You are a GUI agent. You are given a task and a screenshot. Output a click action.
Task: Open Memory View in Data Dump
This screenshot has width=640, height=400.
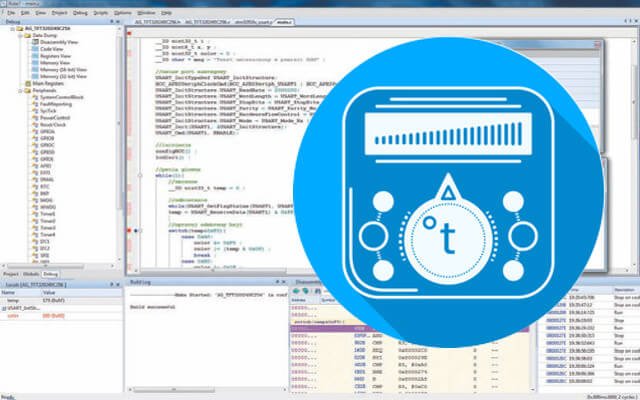click(x=55, y=63)
